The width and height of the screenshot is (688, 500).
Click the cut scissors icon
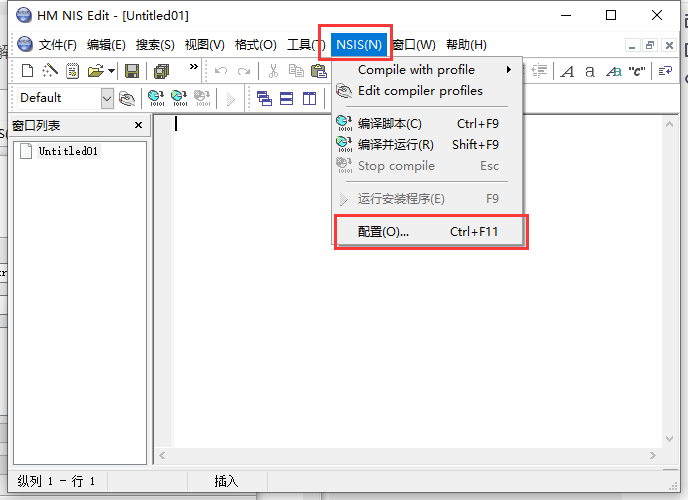coord(273,71)
